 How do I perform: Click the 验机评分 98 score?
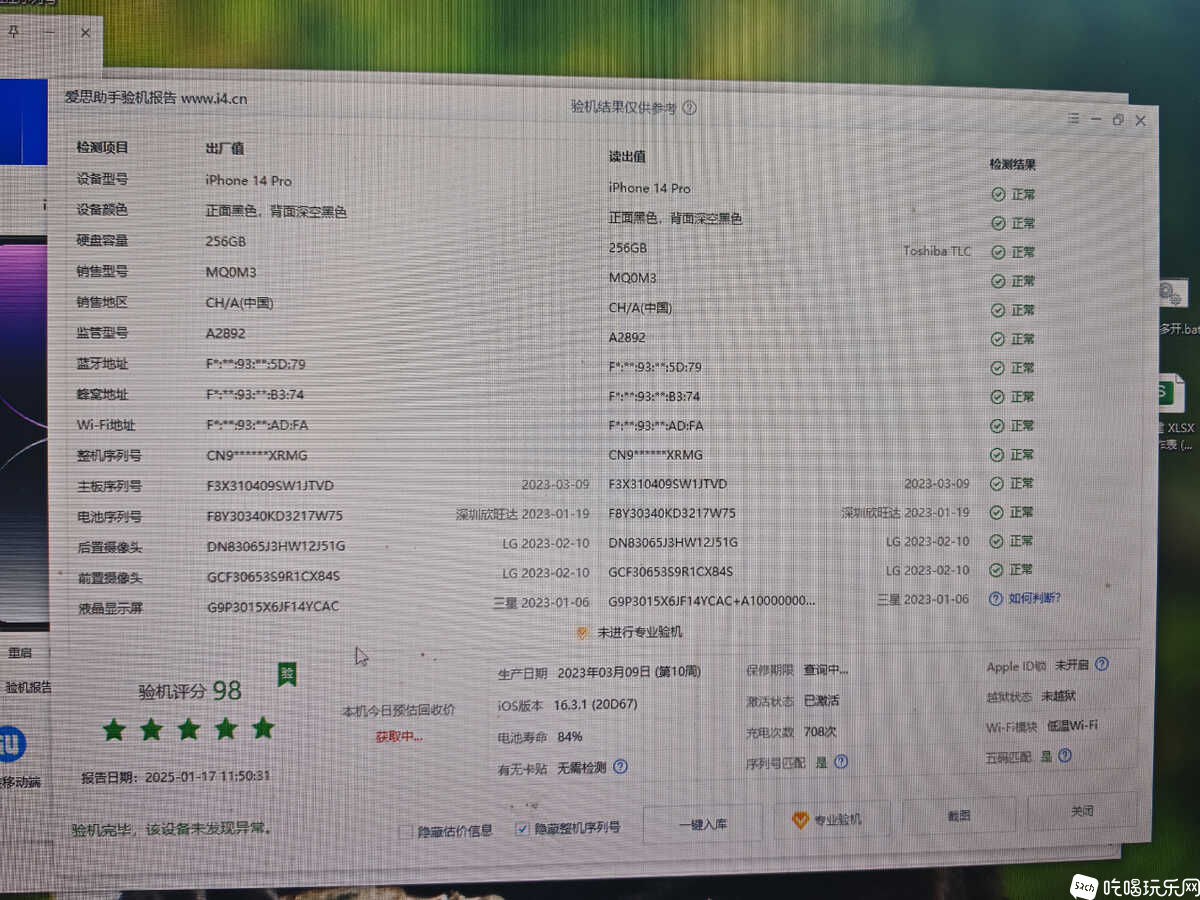click(190, 691)
